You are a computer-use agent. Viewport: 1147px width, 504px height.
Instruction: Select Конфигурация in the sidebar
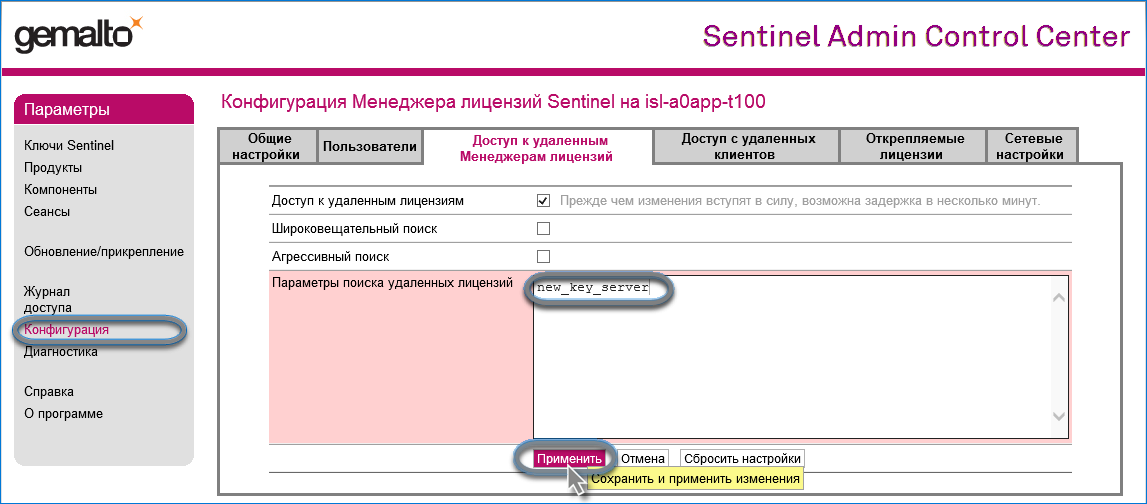point(67,329)
